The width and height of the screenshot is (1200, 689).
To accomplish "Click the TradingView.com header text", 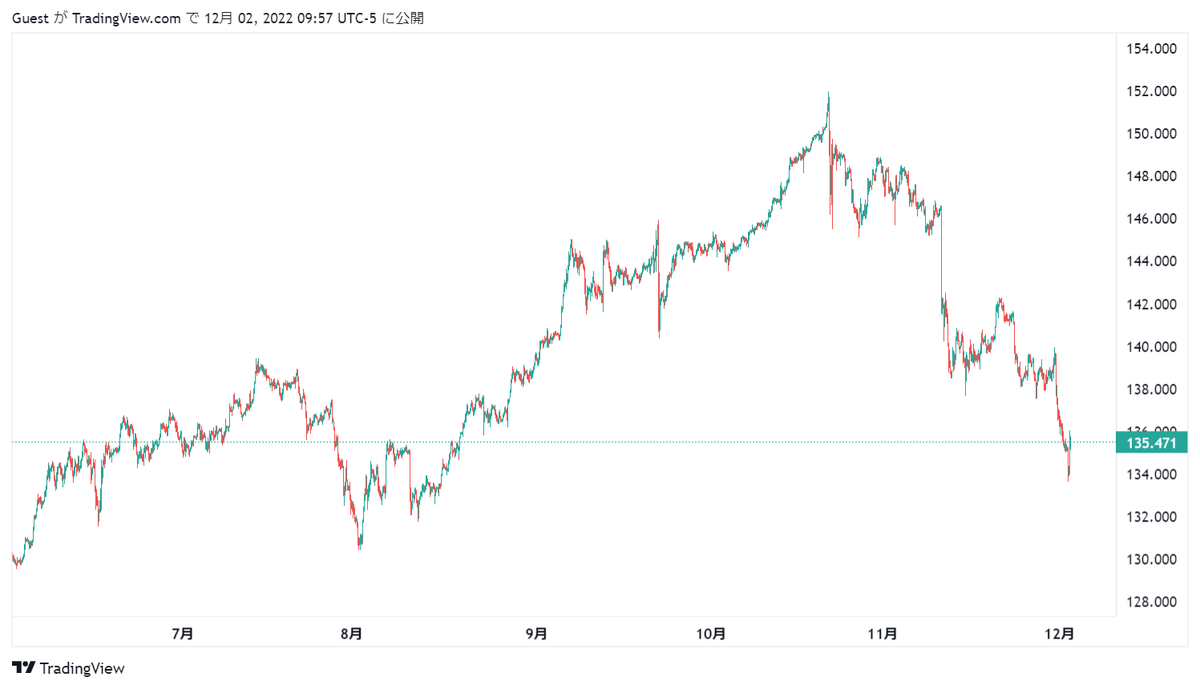I will (128, 18).
